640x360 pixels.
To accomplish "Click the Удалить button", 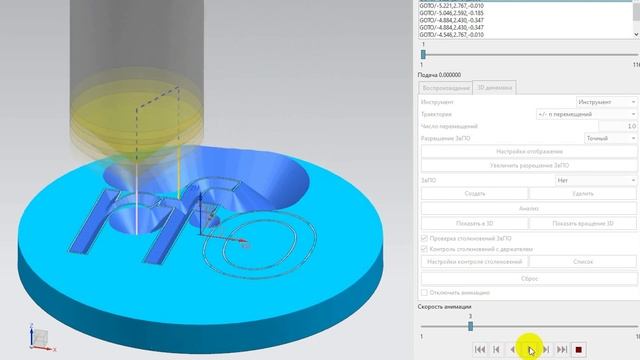I will click(x=583, y=193).
